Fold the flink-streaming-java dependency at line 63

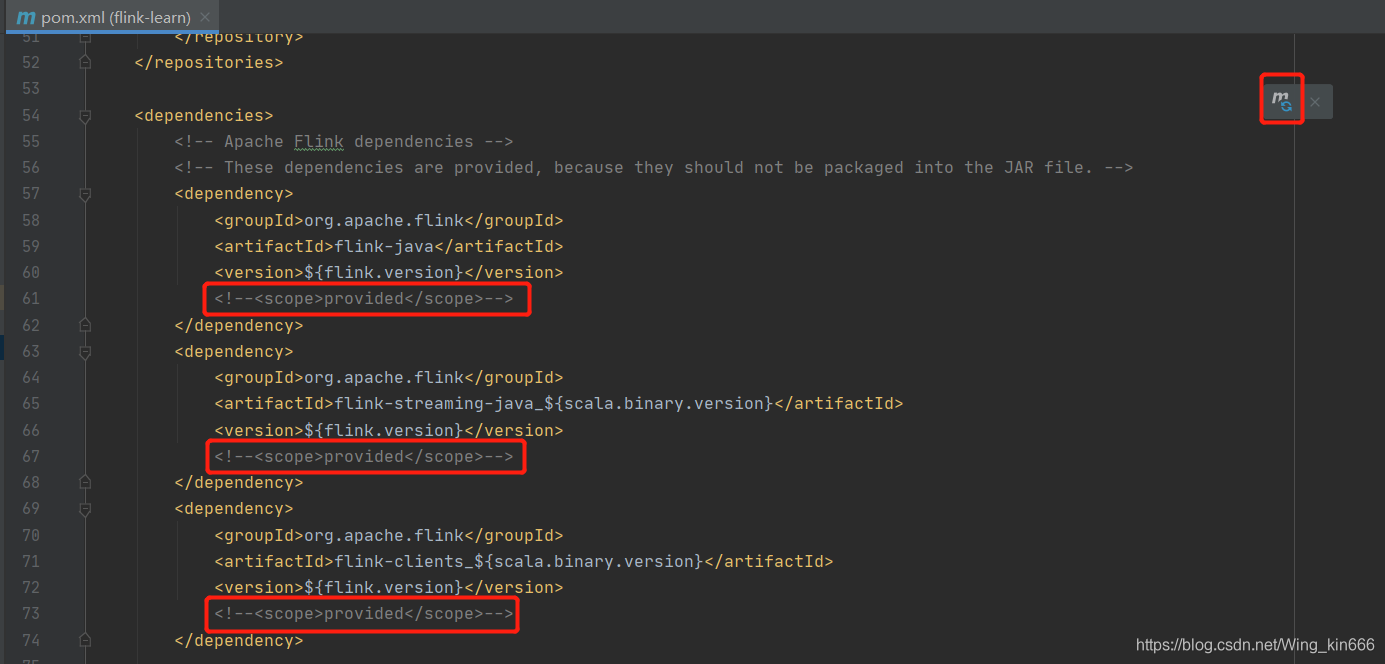point(85,351)
